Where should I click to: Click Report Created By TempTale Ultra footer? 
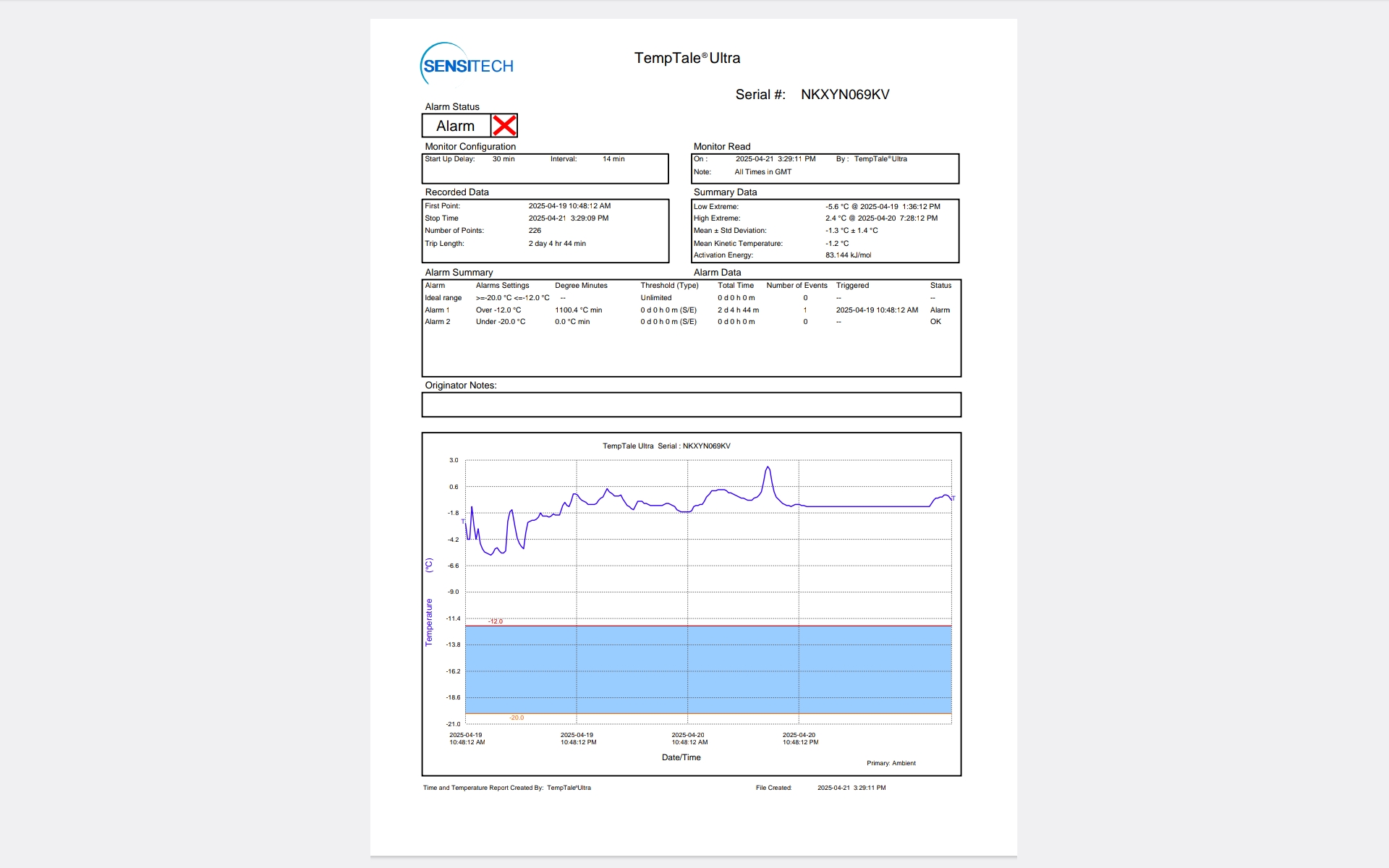507,788
